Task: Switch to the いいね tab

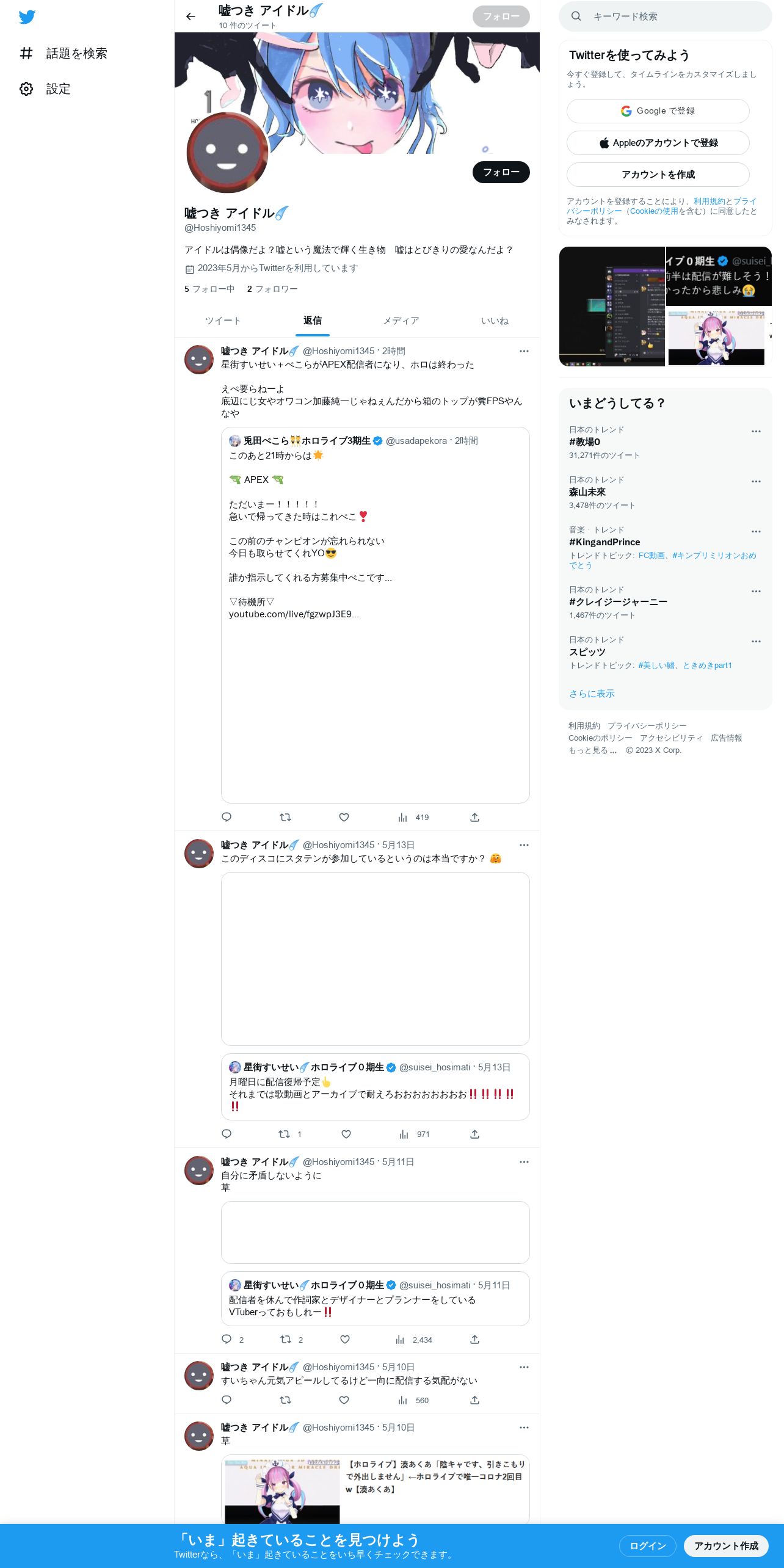Action: click(x=495, y=321)
